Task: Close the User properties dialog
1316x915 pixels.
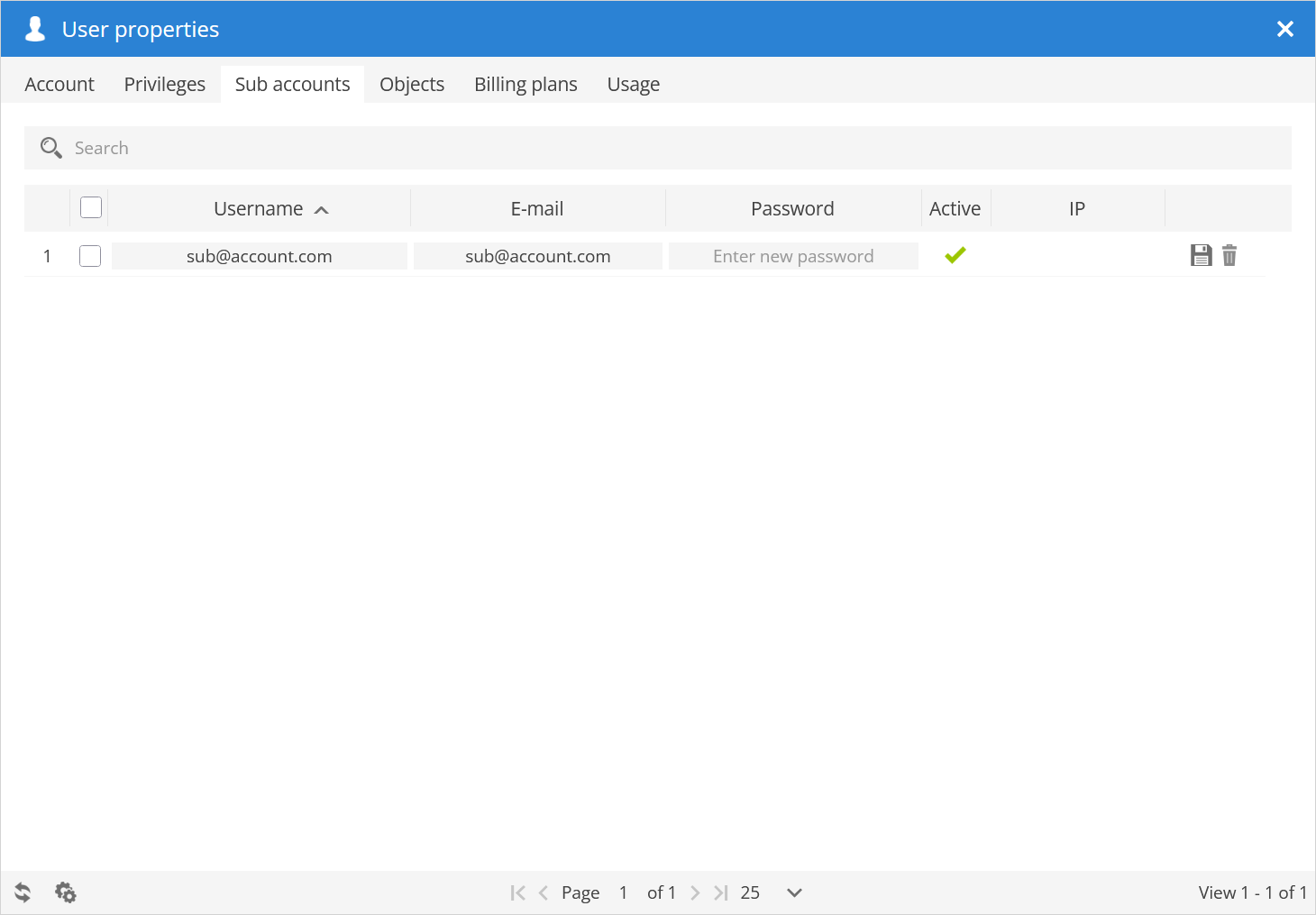Action: (1285, 29)
